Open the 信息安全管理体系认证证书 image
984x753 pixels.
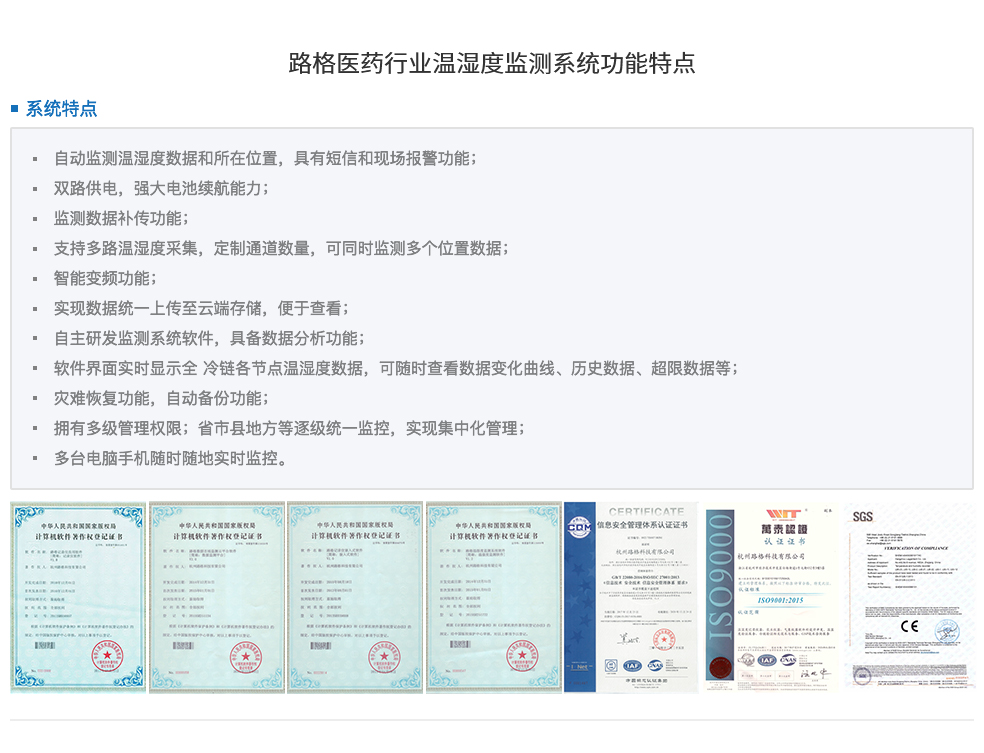tap(631, 597)
